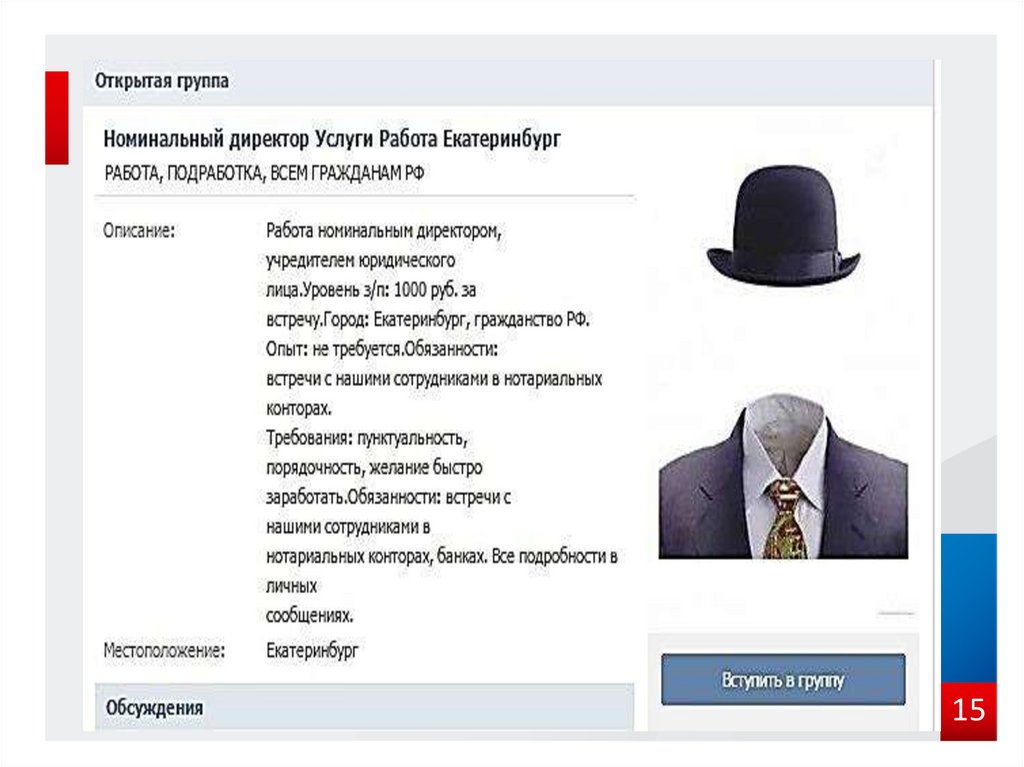The image size is (1024, 767).
Task: Select the "Описание:" label
Action: coord(139,231)
